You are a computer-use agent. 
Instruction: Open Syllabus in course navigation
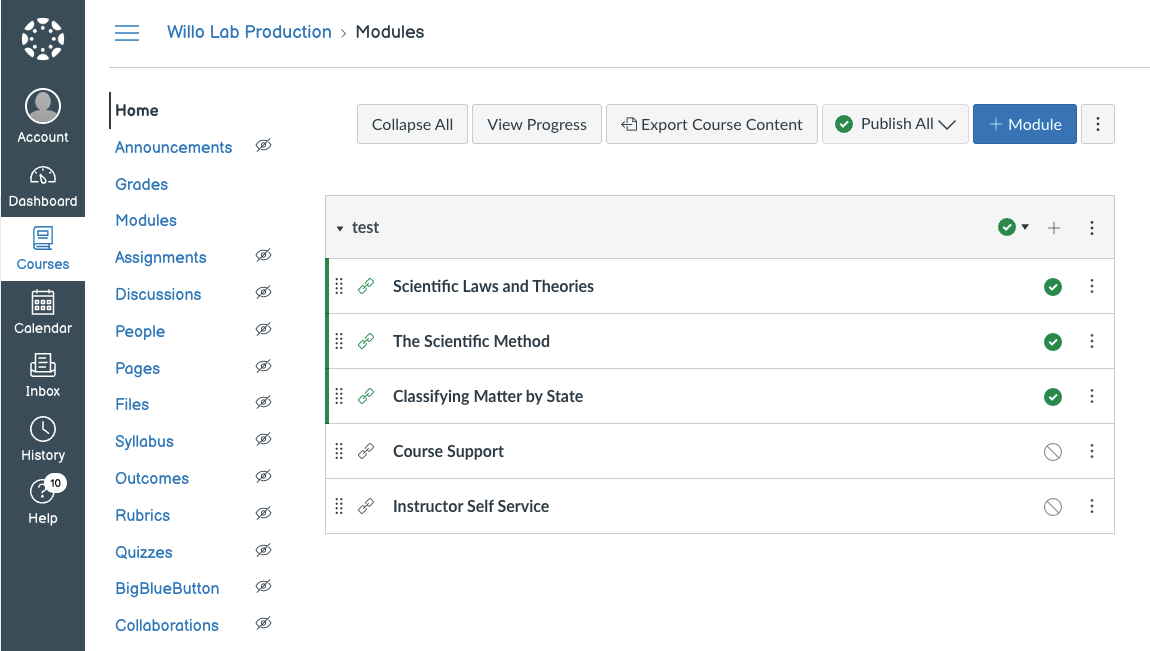click(144, 441)
